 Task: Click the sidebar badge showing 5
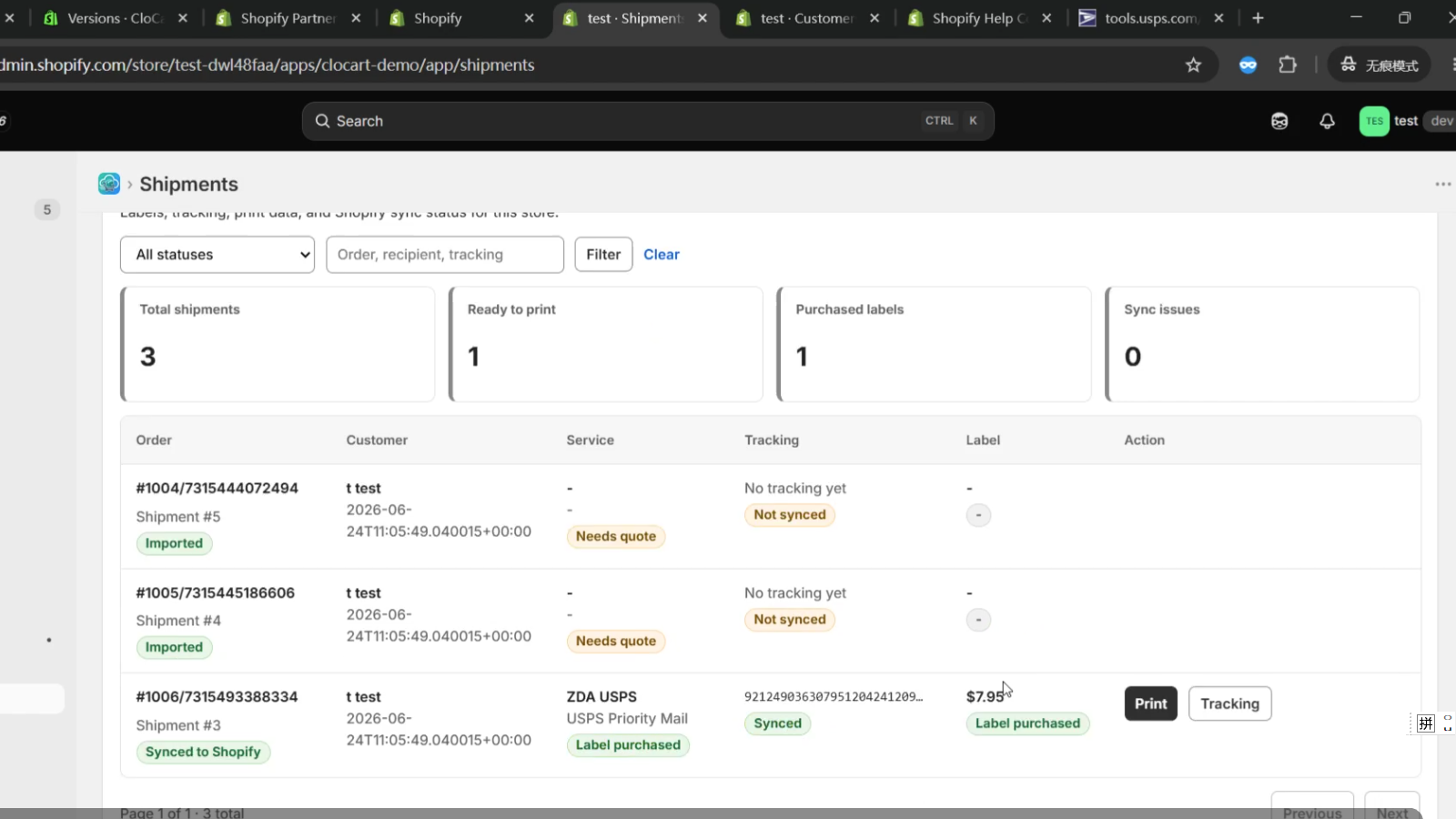click(x=47, y=209)
